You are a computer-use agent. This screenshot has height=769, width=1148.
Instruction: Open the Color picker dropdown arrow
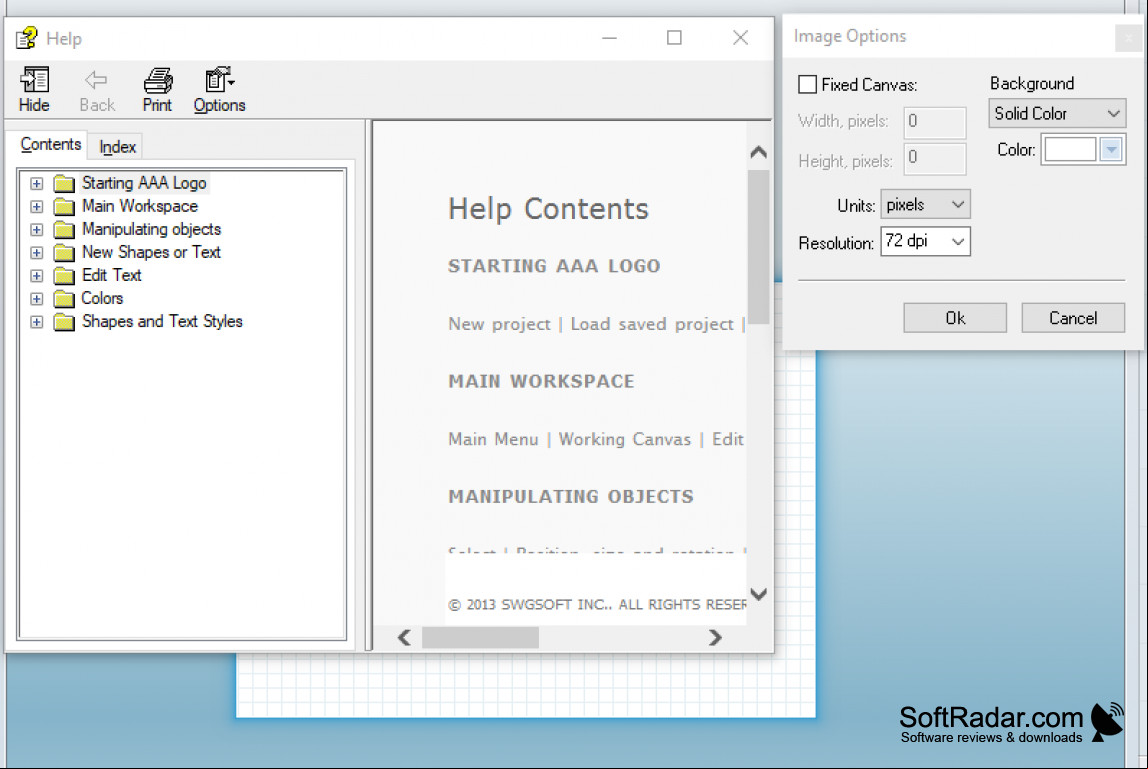[1111, 149]
